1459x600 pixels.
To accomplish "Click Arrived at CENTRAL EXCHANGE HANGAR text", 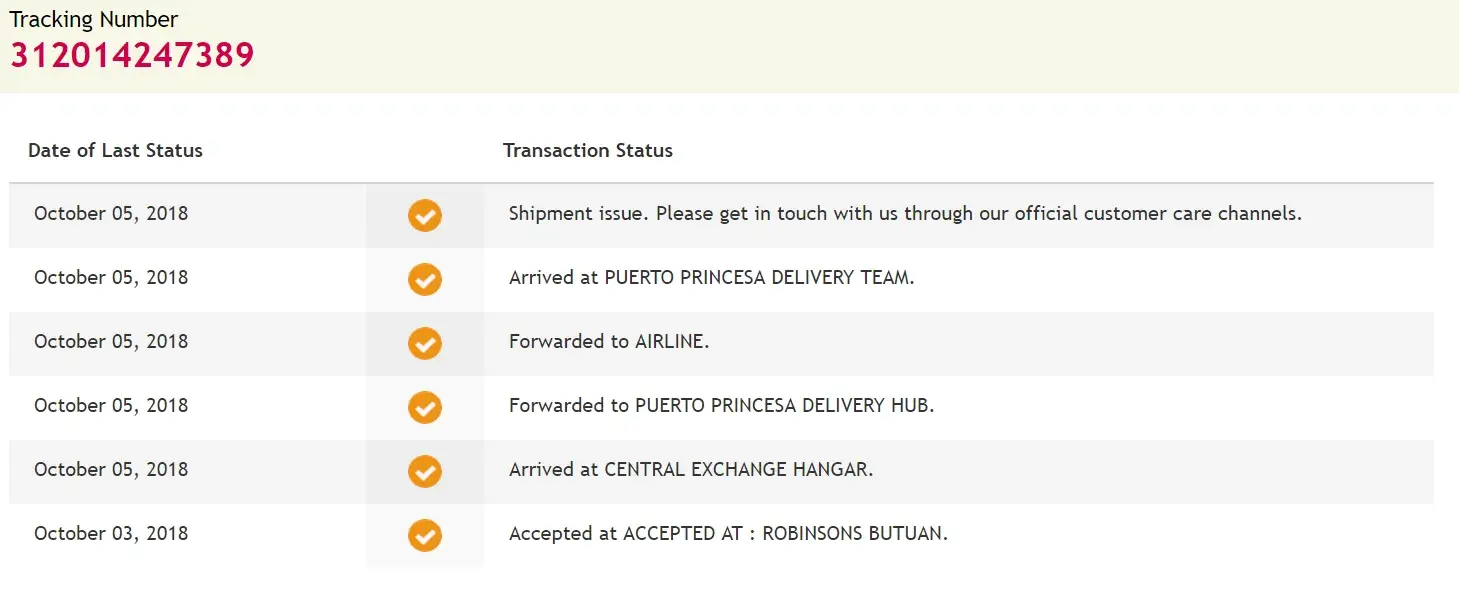I will tap(691, 469).
